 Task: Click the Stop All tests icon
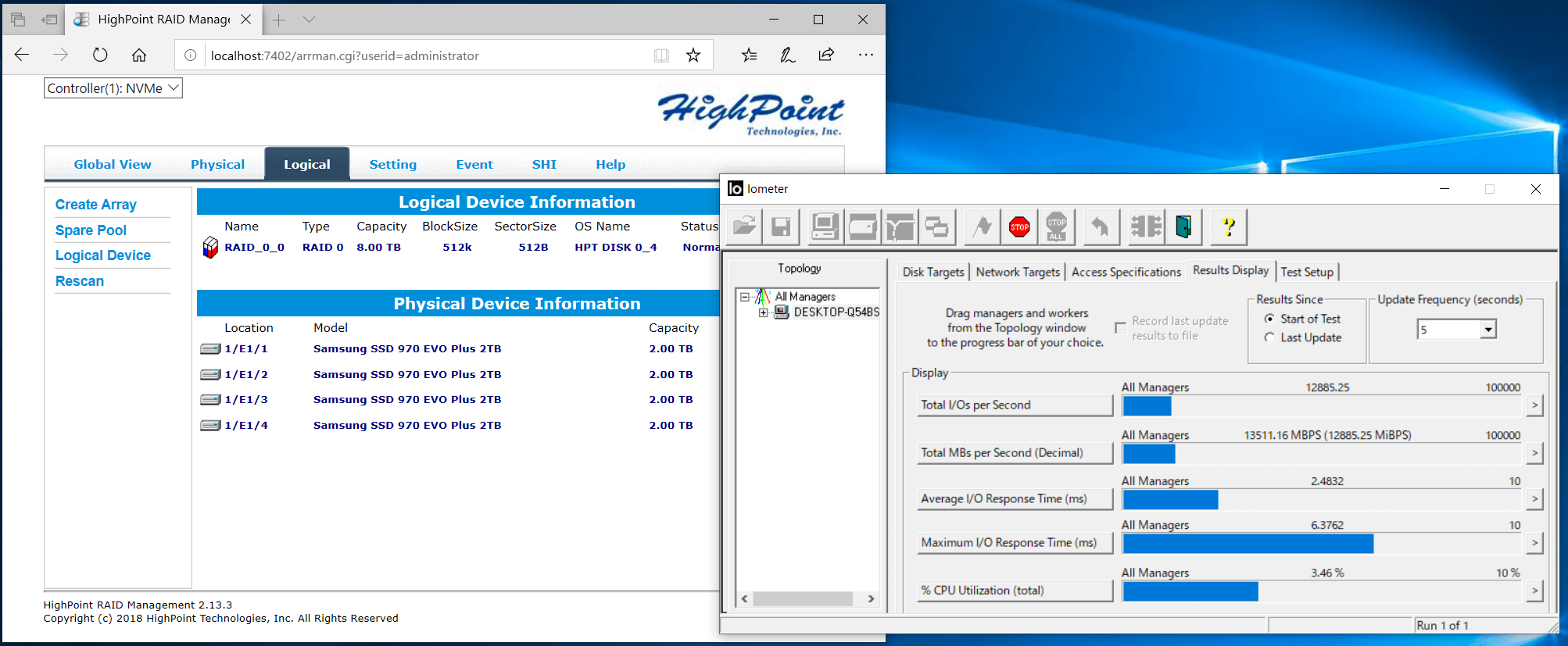coord(1057,227)
